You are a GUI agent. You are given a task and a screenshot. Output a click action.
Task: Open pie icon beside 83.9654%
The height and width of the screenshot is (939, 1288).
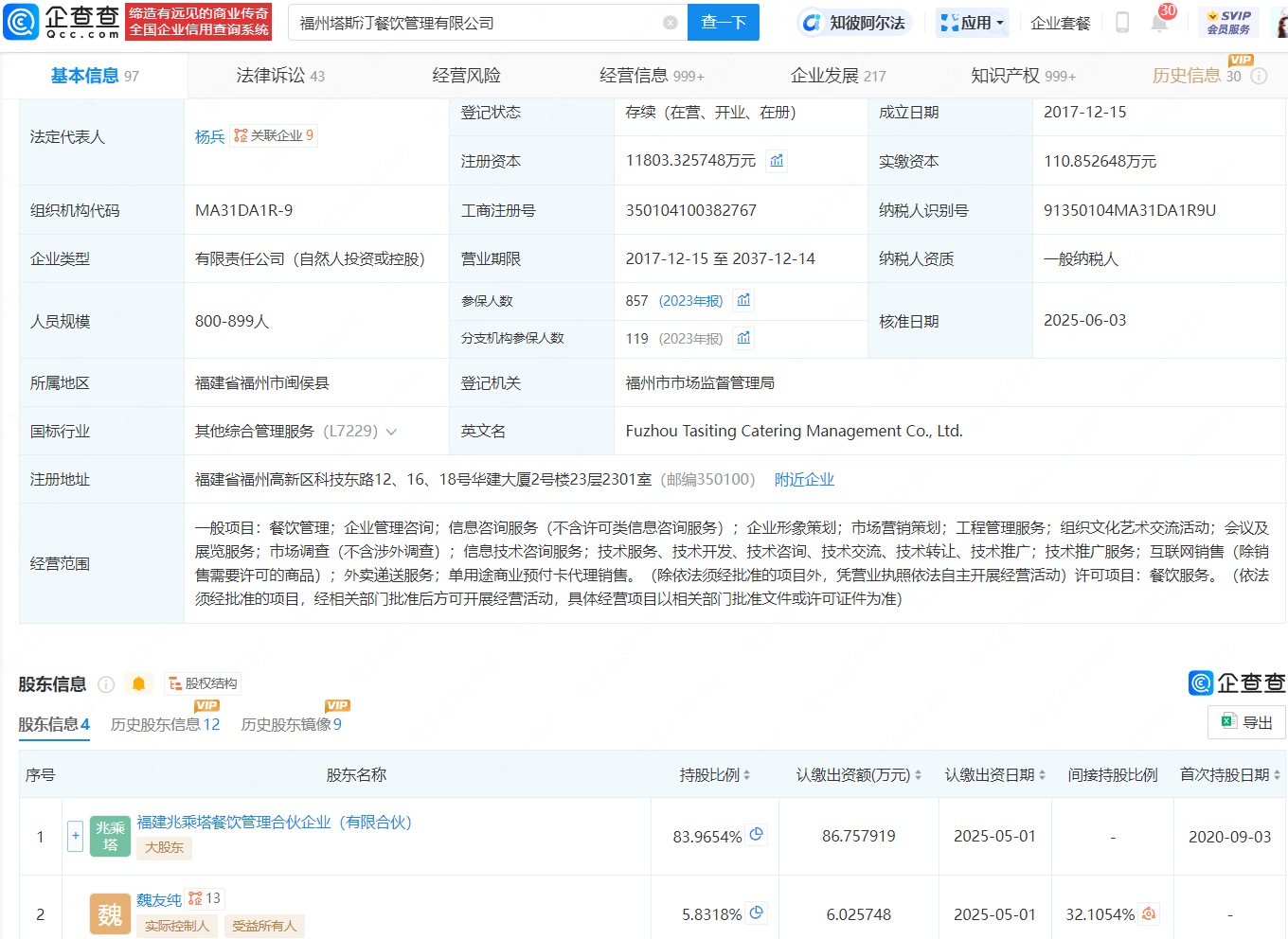(x=757, y=835)
